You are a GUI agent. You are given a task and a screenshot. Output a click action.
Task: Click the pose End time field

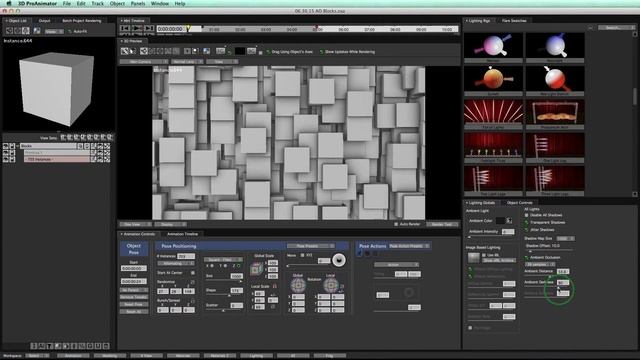[133, 281]
